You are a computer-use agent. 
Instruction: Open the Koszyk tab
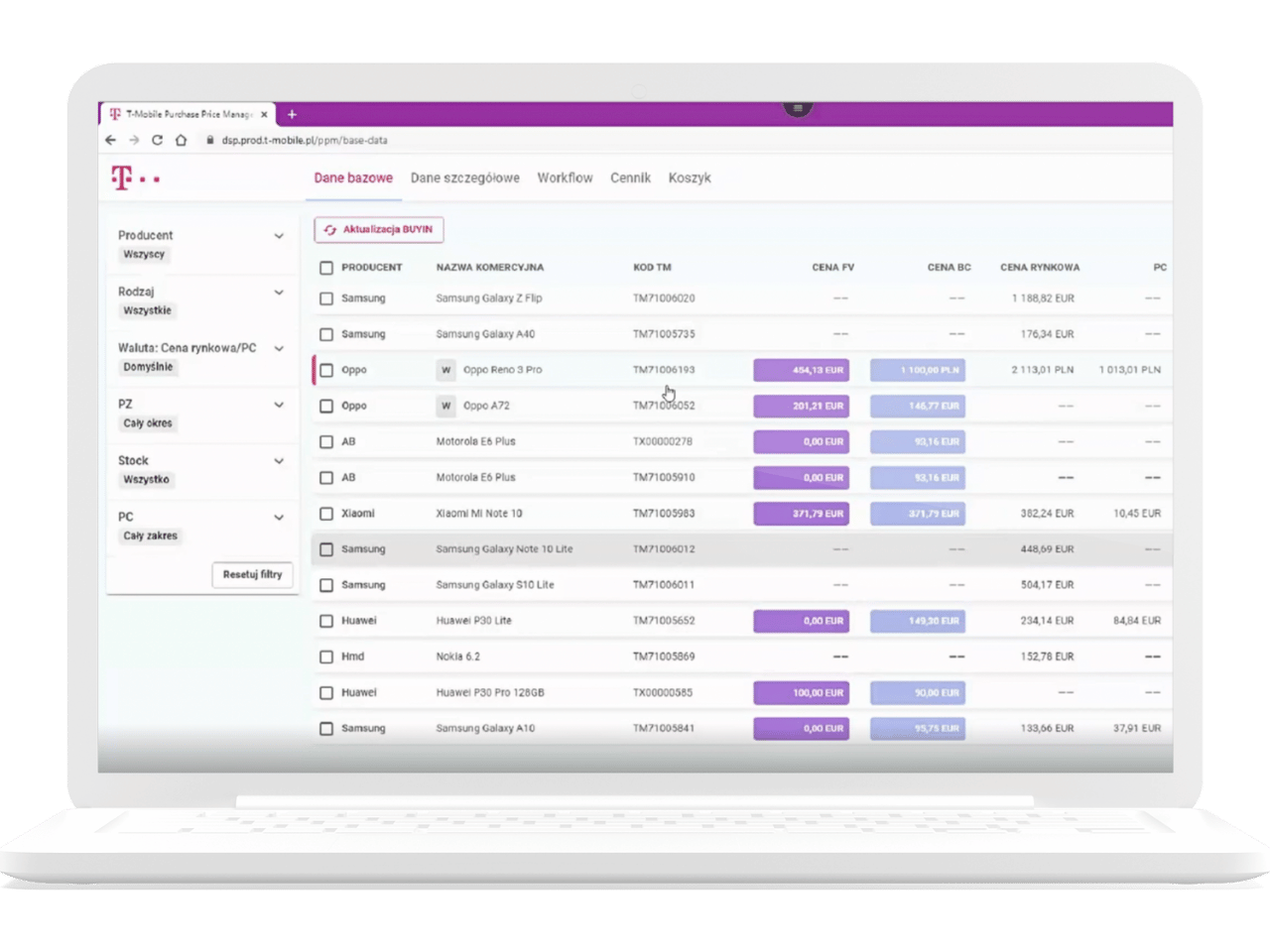click(x=690, y=178)
